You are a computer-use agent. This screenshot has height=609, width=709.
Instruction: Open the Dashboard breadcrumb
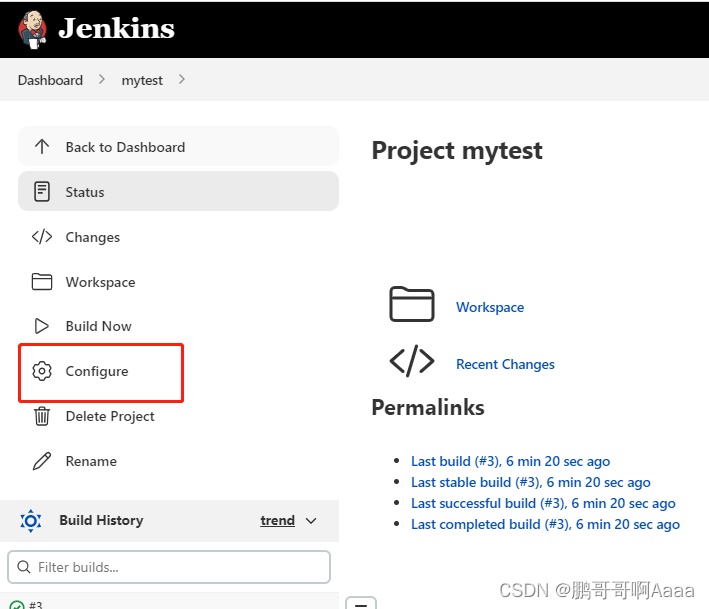pyautogui.click(x=50, y=80)
